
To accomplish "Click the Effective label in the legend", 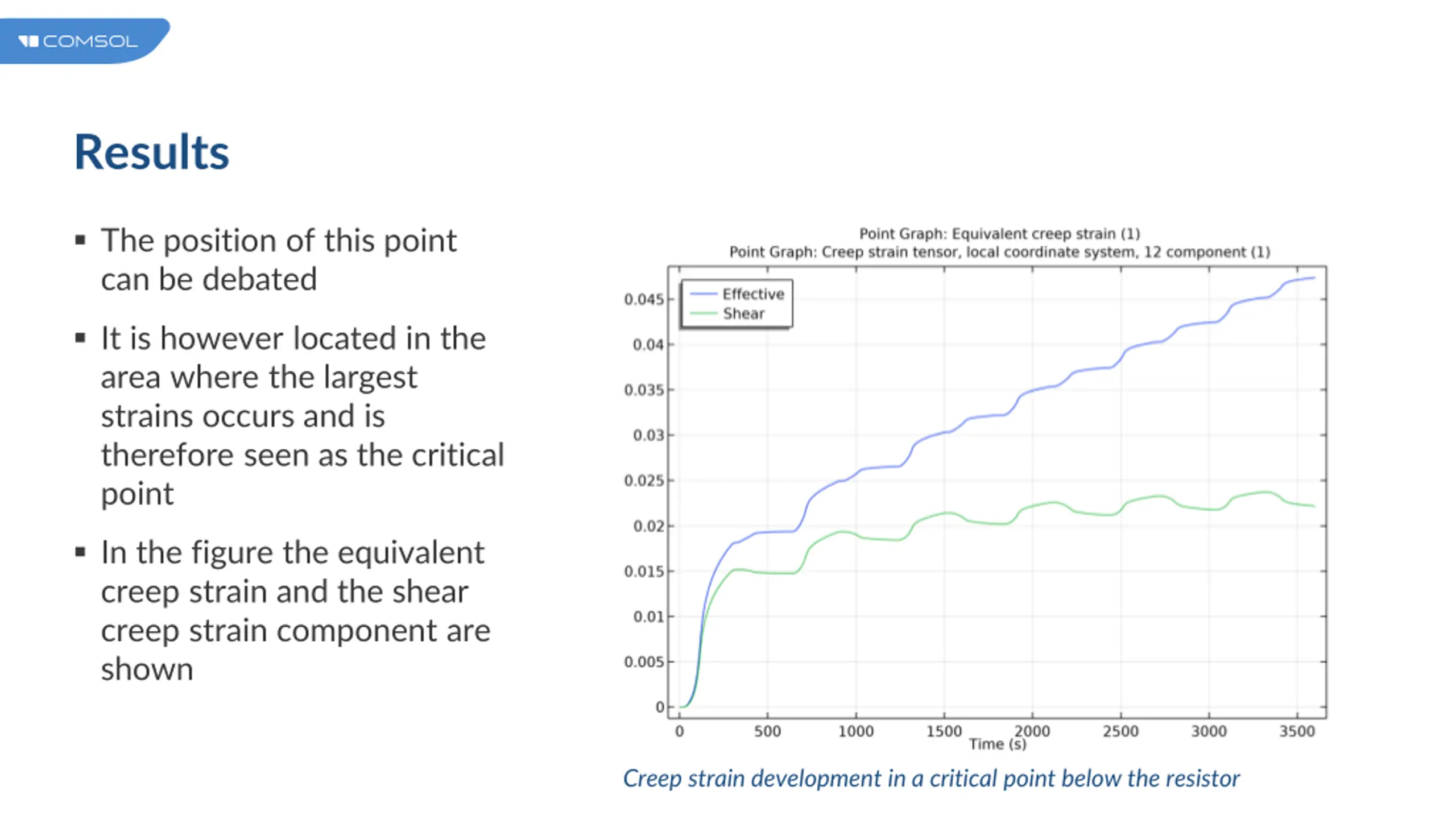I will (753, 294).
